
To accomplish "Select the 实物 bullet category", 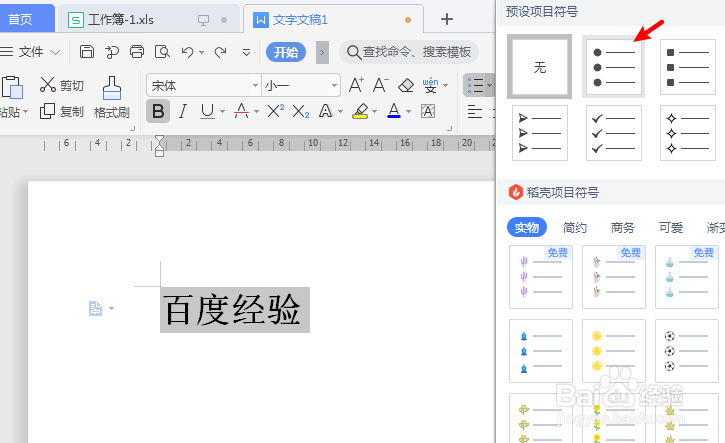I will click(527, 228).
